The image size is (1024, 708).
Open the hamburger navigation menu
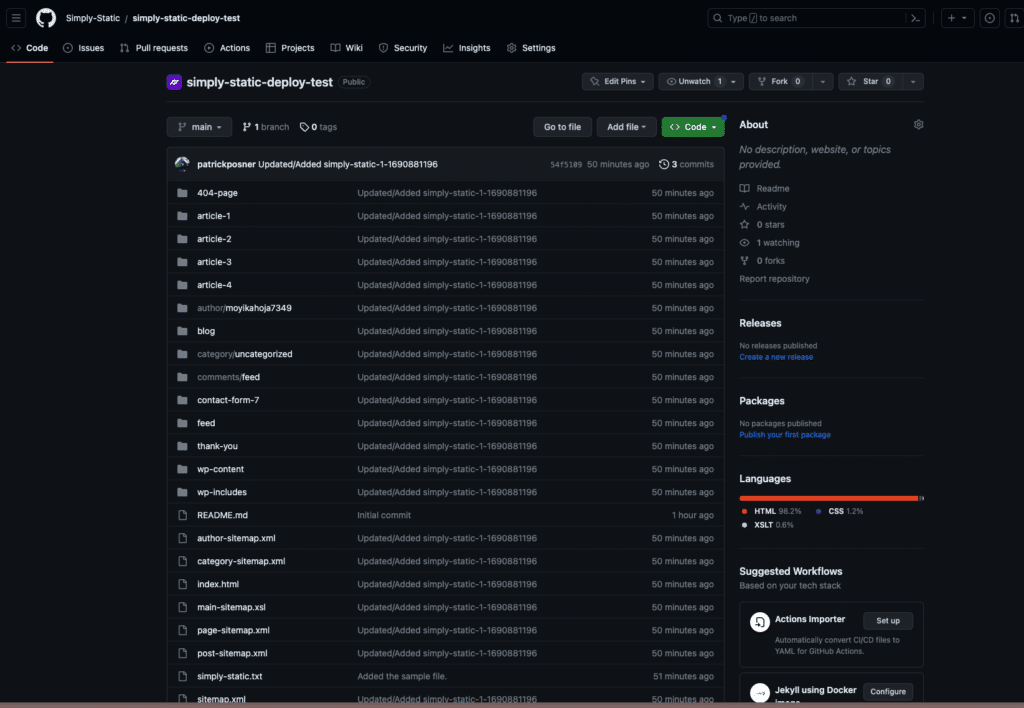coord(16,18)
